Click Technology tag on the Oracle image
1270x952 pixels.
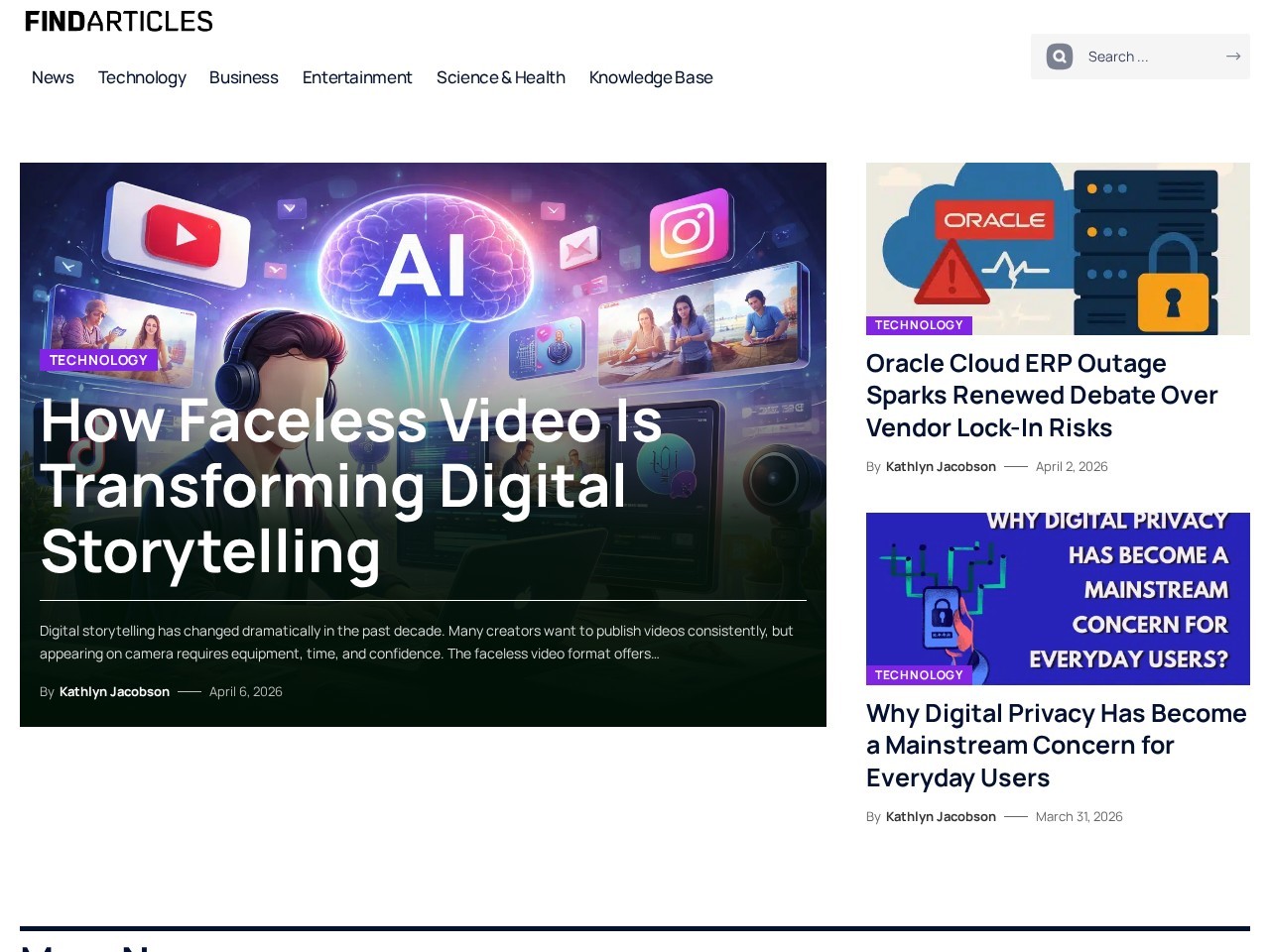coord(919,325)
